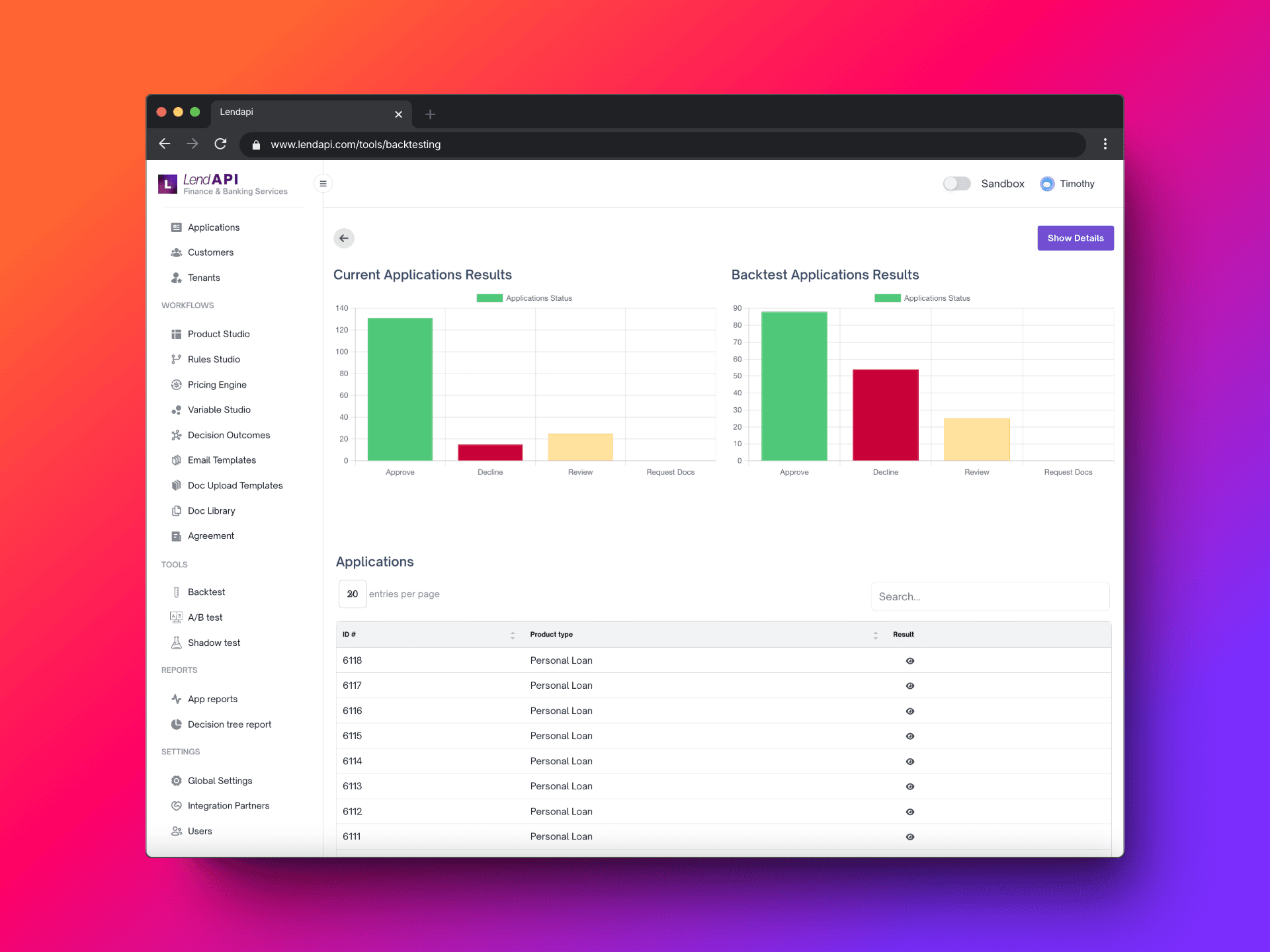Image resolution: width=1270 pixels, height=952 pixels.
Task: Click the Approve bar in Backtest chart
Action: (x=793, y=385)
